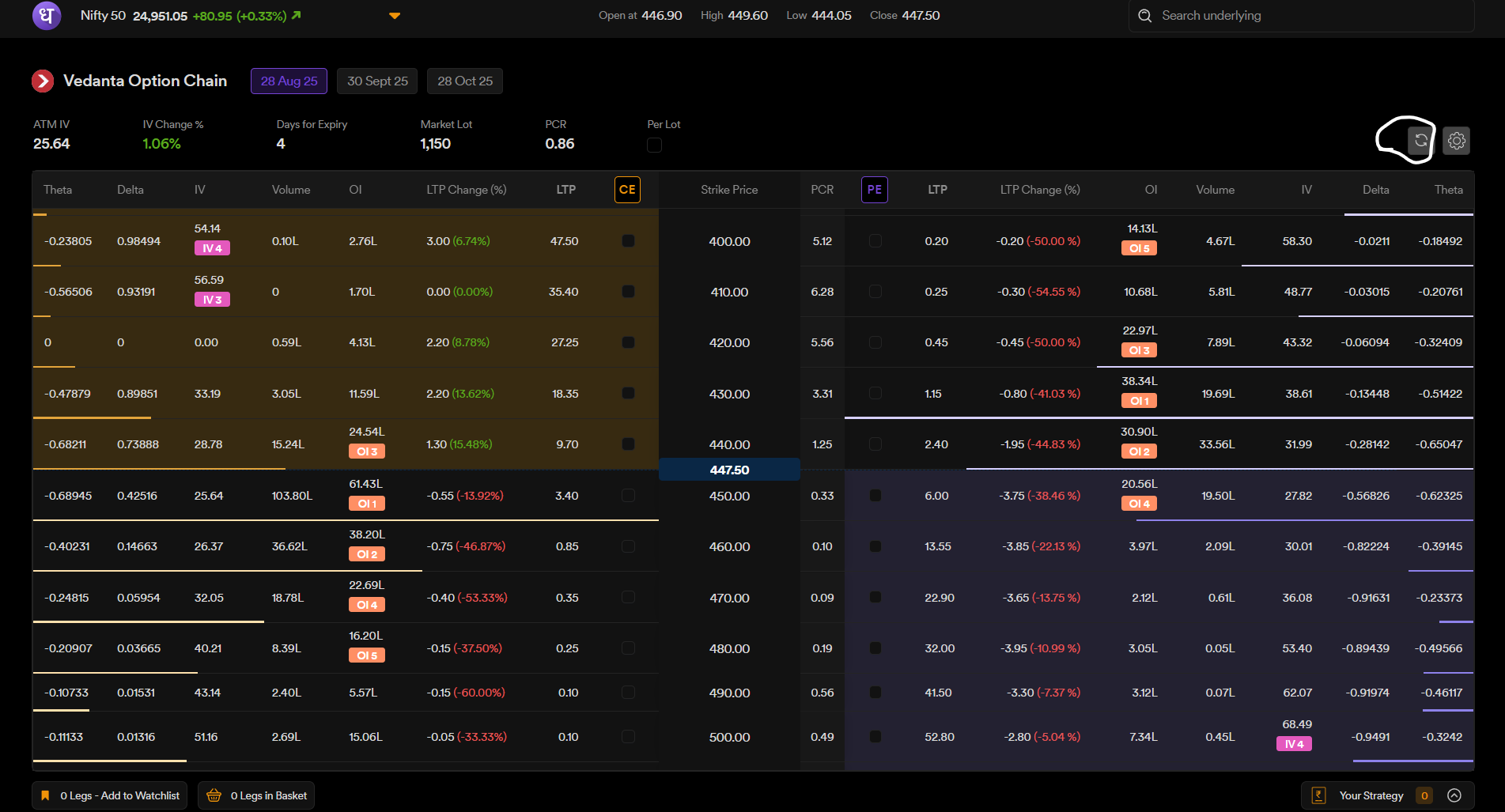Image resolution: width=1505 pixels, height=812 pixels.
Task: Click the PE column header badge
Action: tap(874, 190)
